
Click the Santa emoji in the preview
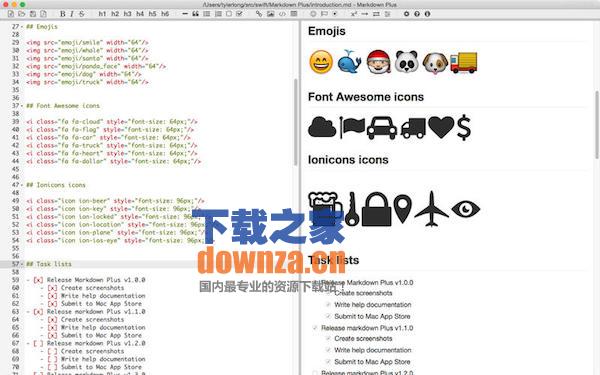[x=378, y=62]
